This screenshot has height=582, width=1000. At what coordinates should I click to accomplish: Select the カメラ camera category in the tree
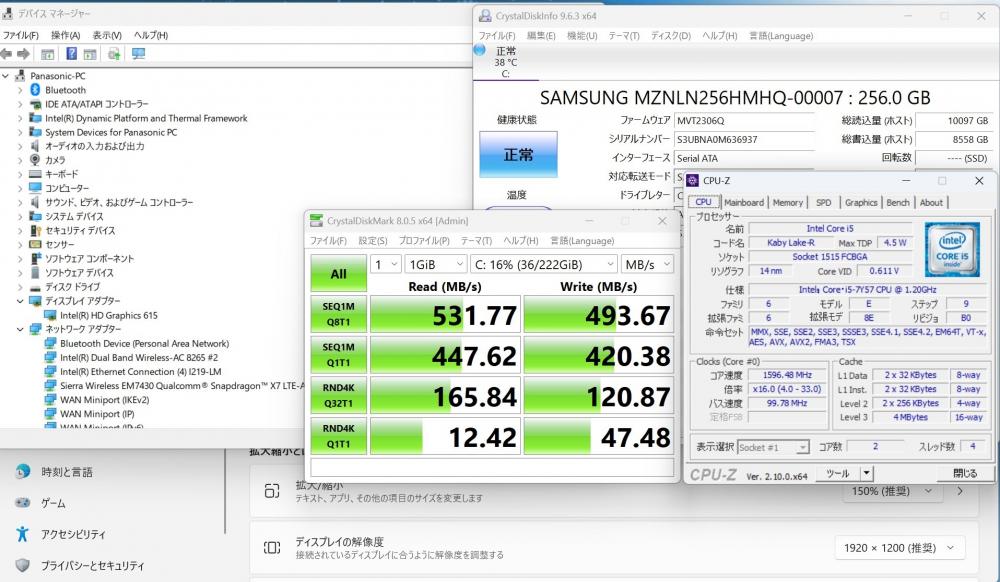click(55, 160)
